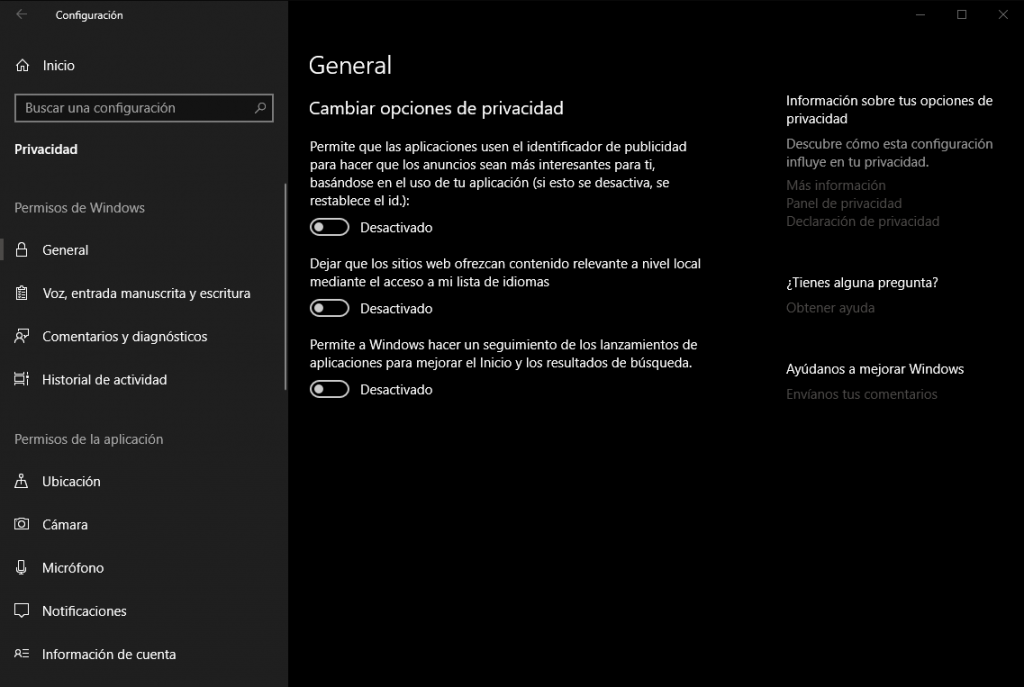Click the Permisos de la aplicación header

(89, 439)
